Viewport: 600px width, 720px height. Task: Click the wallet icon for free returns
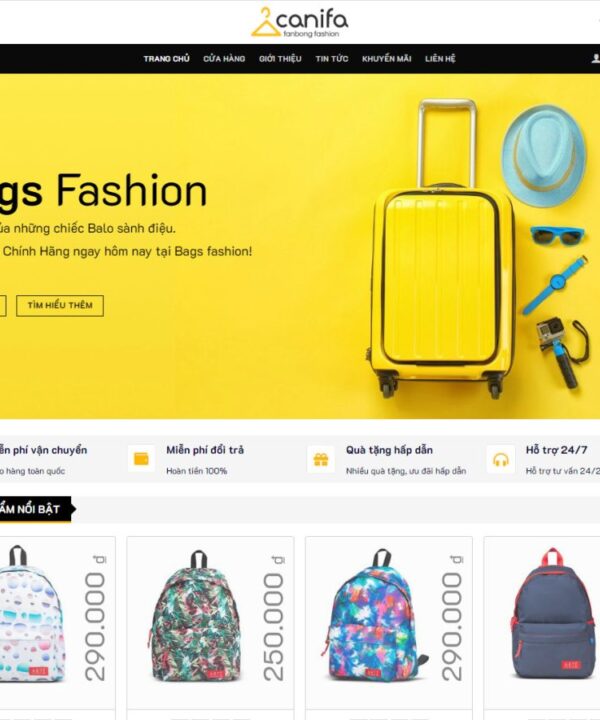[x=141, y=459]
